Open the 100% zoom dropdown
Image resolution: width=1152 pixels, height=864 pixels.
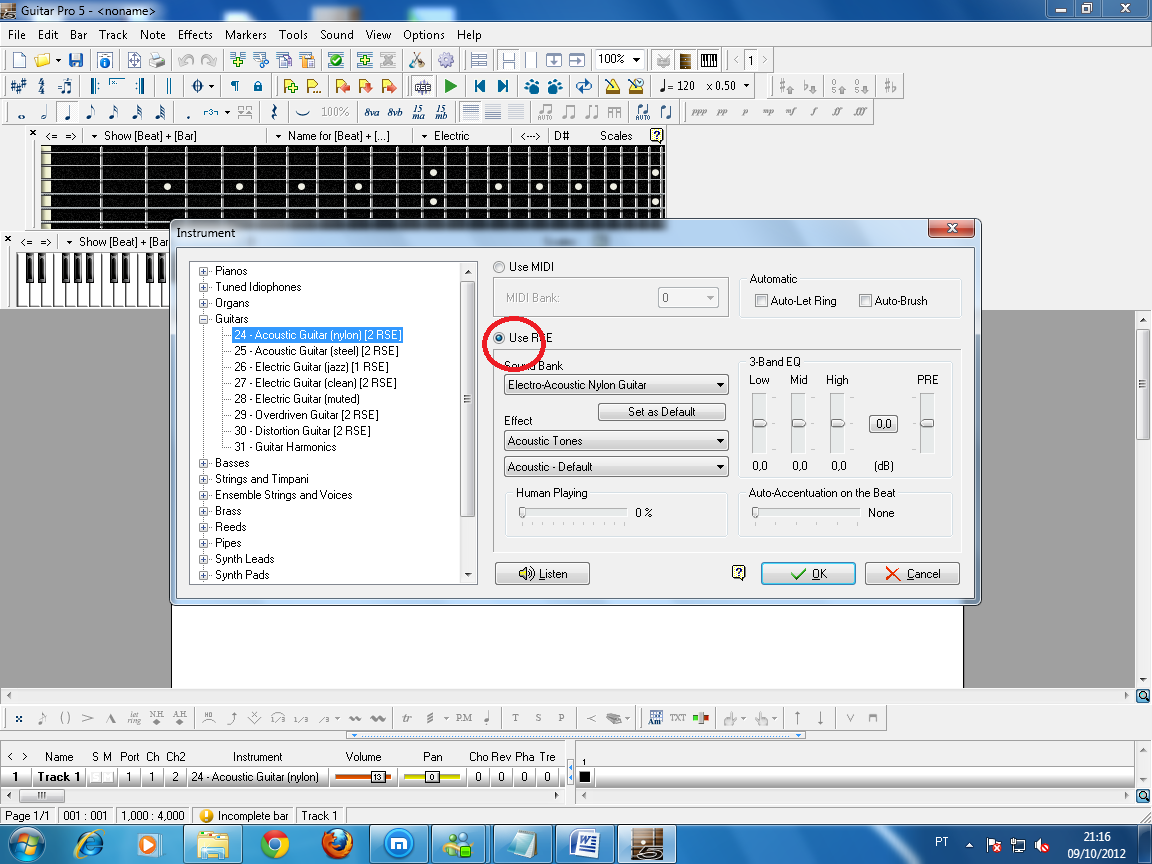click(636, 60)
